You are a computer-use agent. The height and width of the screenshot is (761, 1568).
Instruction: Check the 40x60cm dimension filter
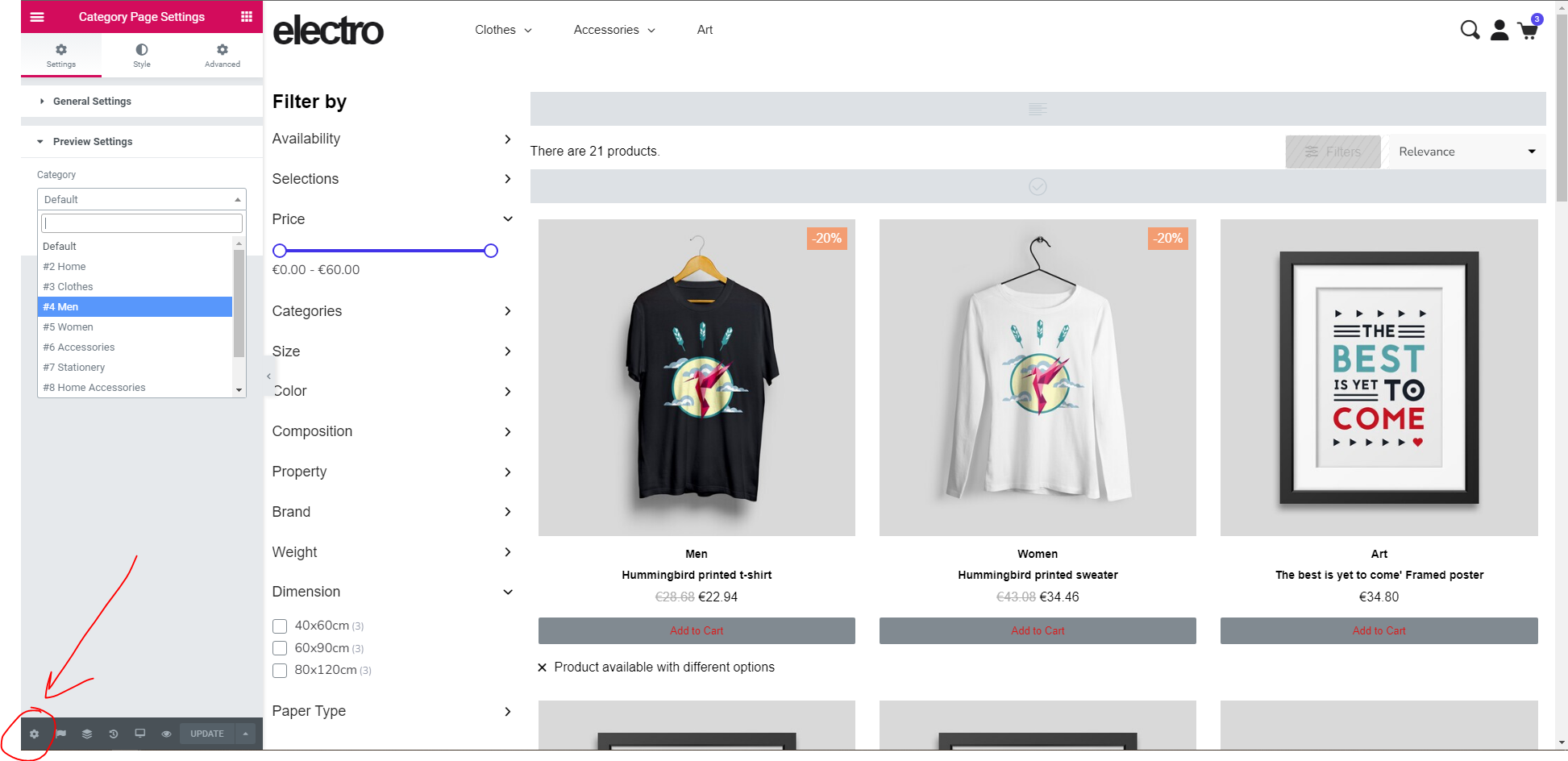click(280, 626)
